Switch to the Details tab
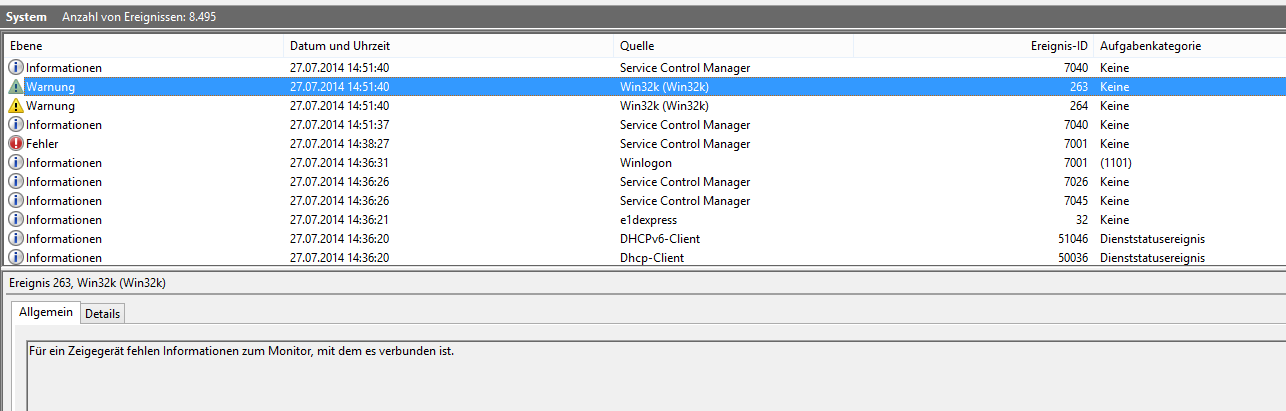The height and width of the screenshot is (411, 1286). click(x=102, y=314)
